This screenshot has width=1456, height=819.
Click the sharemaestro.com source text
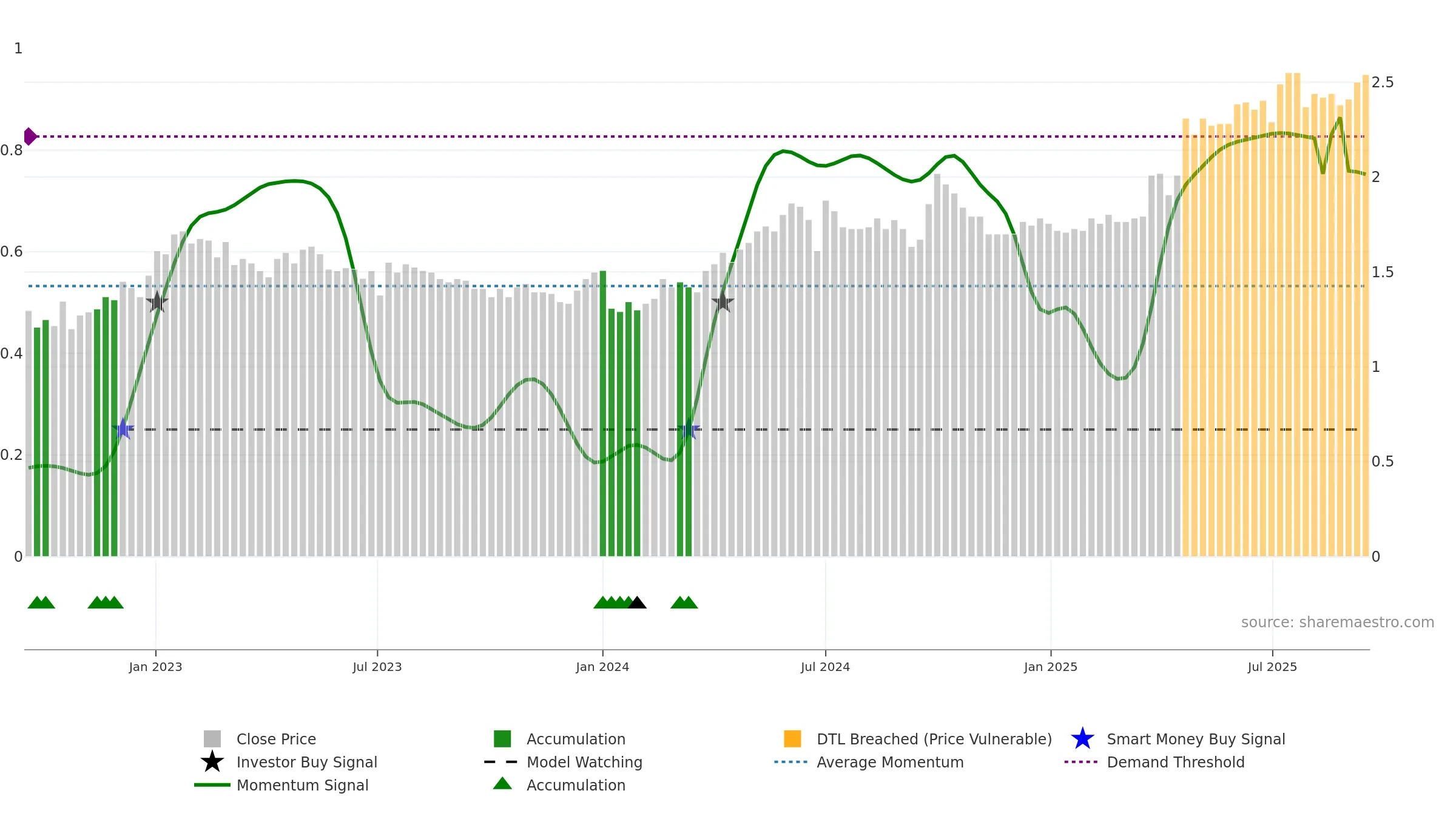[1338, 622]
